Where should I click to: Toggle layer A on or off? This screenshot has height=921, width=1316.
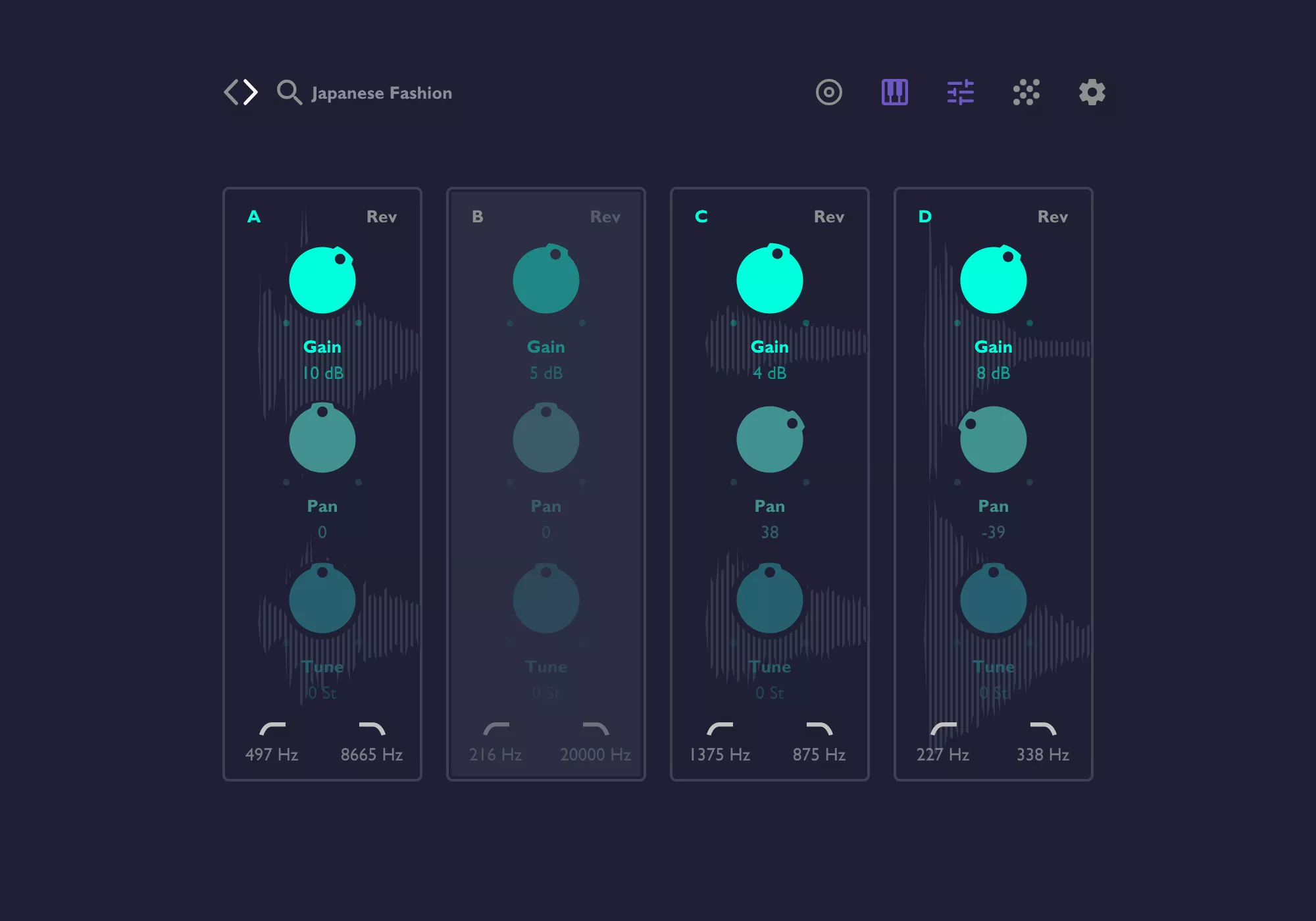tap(254, 216)
